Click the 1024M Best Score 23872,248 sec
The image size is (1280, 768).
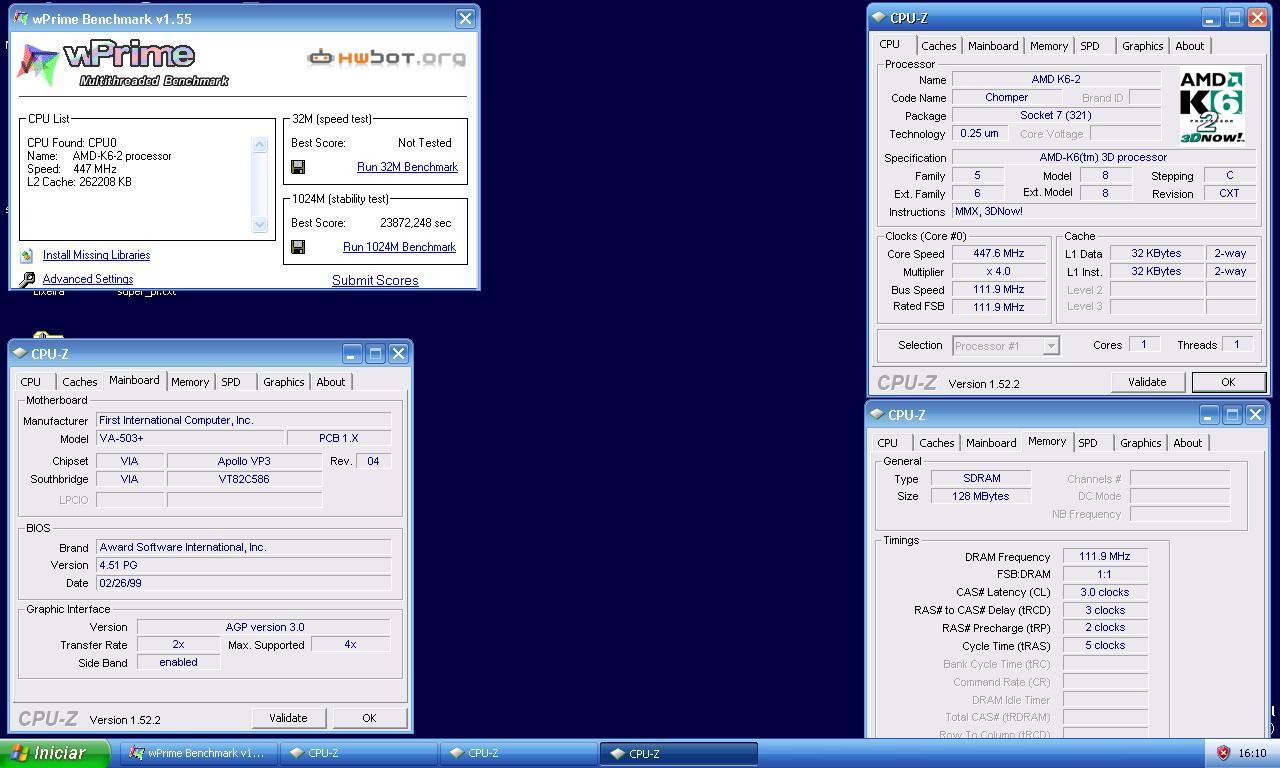(x=416, y=223)
